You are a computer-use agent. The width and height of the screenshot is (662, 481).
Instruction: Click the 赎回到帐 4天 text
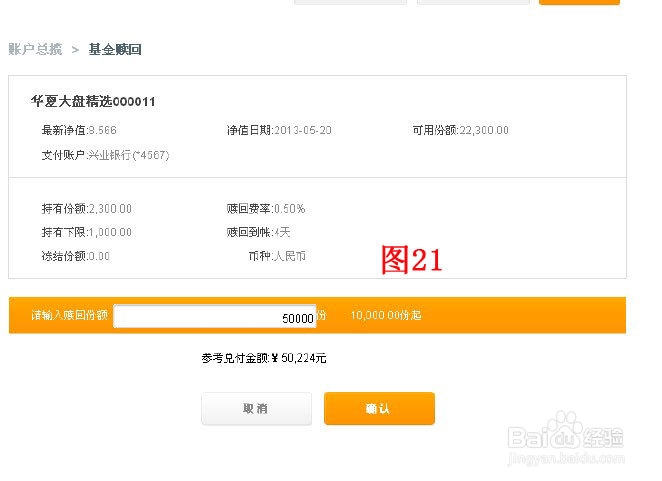(x=258, y=232)
